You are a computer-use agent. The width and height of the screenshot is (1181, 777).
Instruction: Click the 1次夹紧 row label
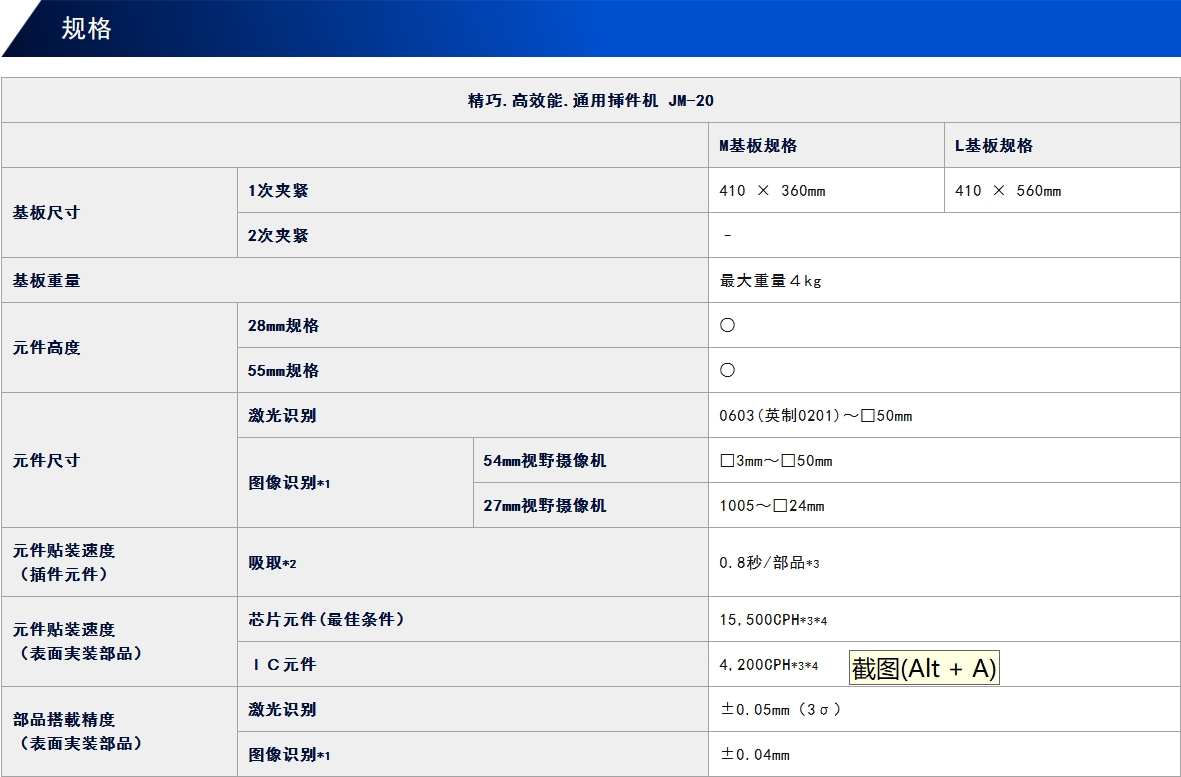coord(270,189)
